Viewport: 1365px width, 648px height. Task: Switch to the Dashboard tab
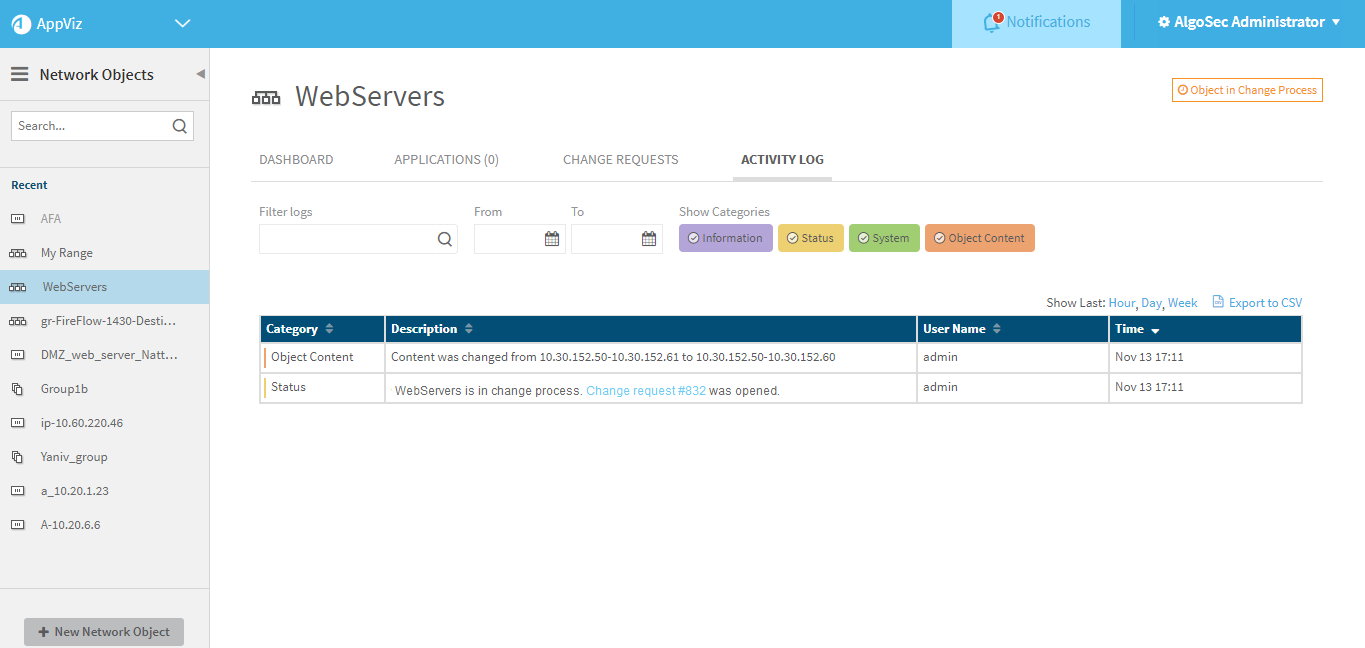296,160
